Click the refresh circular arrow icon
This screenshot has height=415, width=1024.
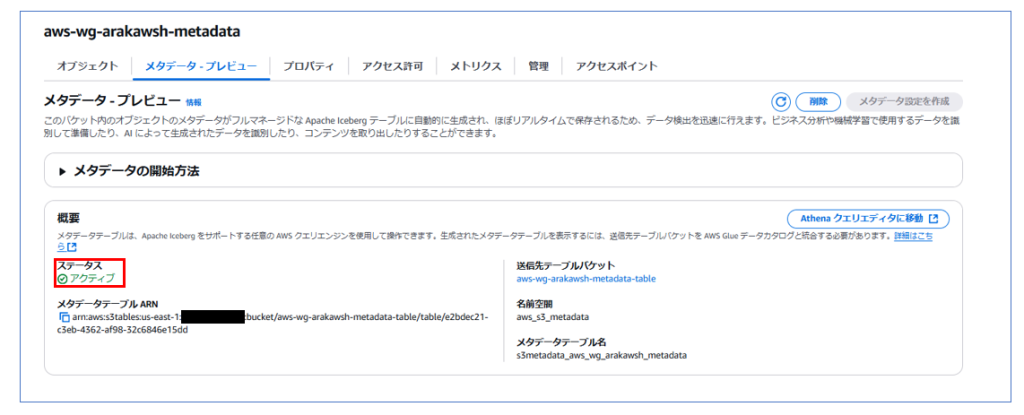[781, 102]
